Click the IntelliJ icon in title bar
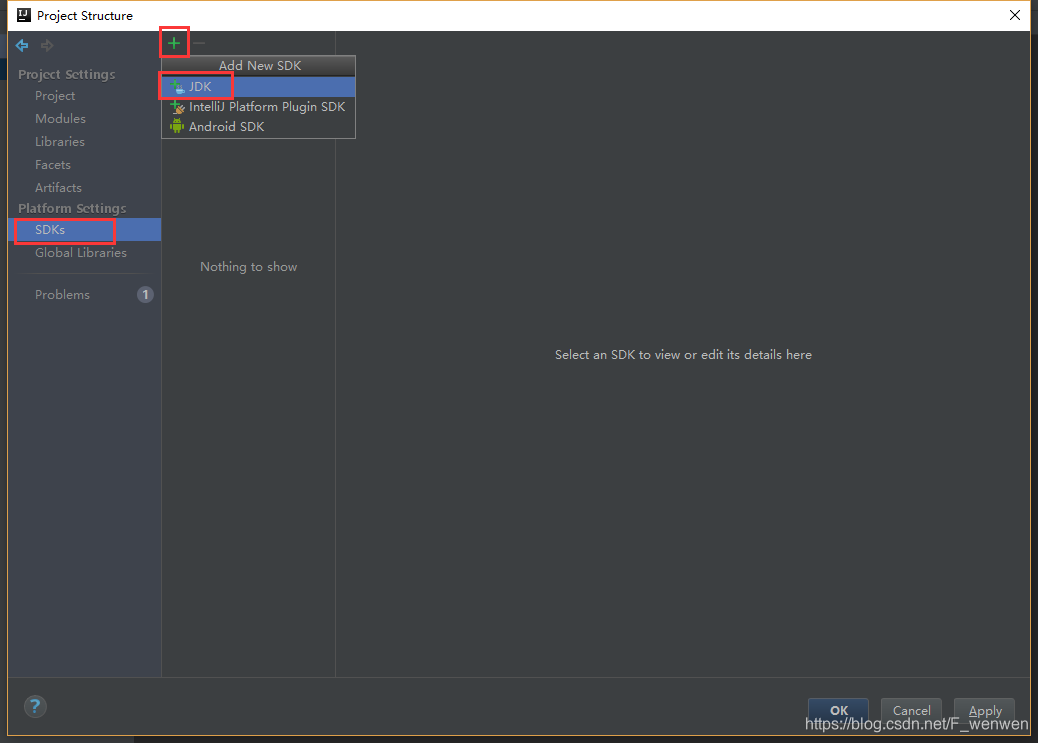This screenshot has height=743, width=1038. click(24, 15)
